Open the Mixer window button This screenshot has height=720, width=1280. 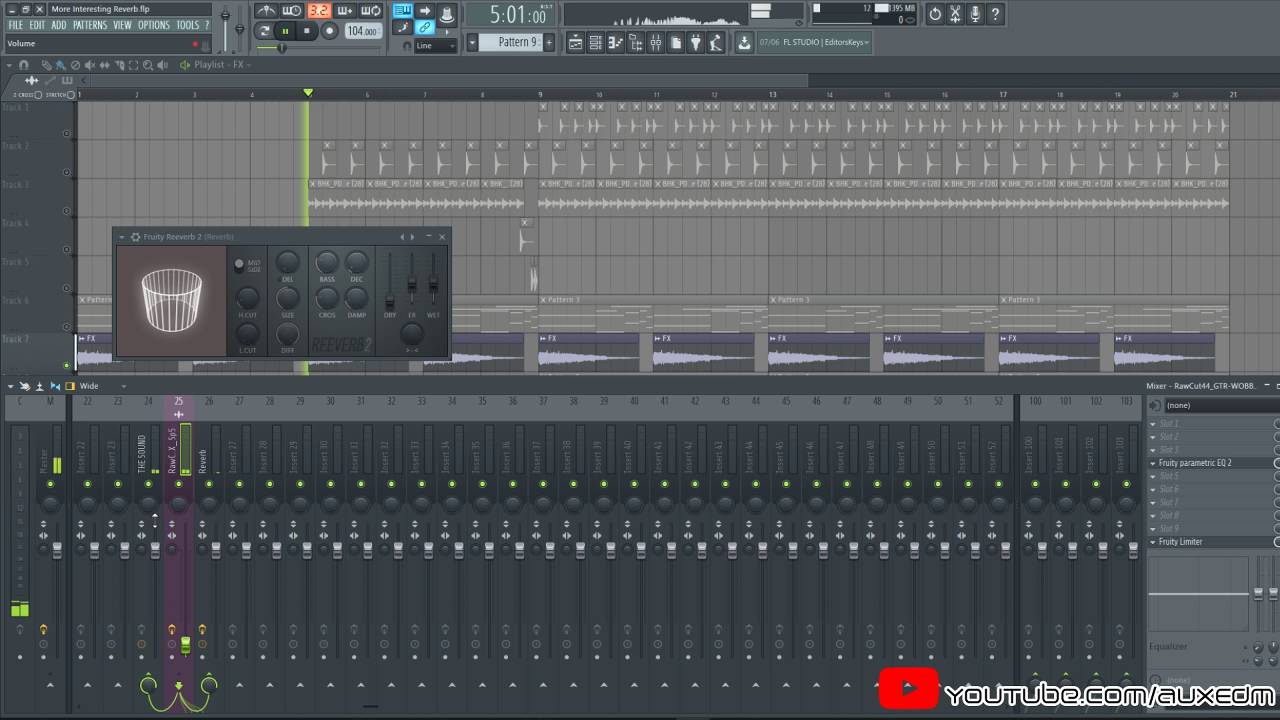tap(656, 42)
